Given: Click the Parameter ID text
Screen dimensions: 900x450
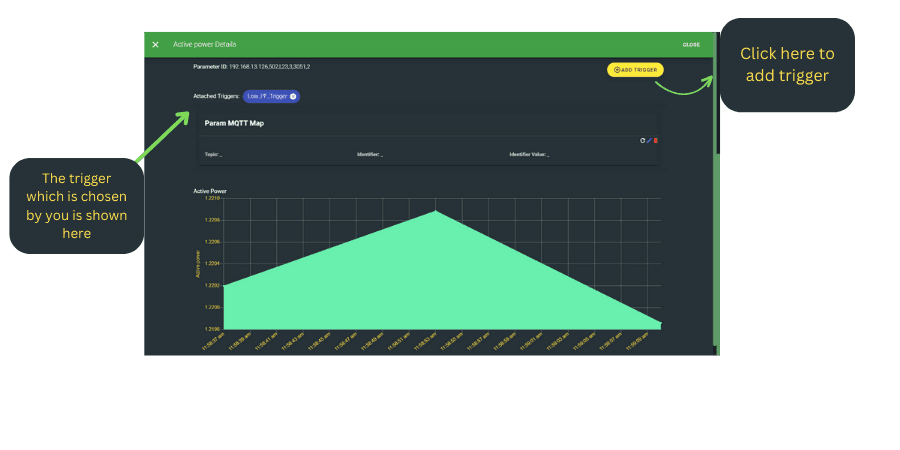Looking at the screenshot, I should pos(251,66).
